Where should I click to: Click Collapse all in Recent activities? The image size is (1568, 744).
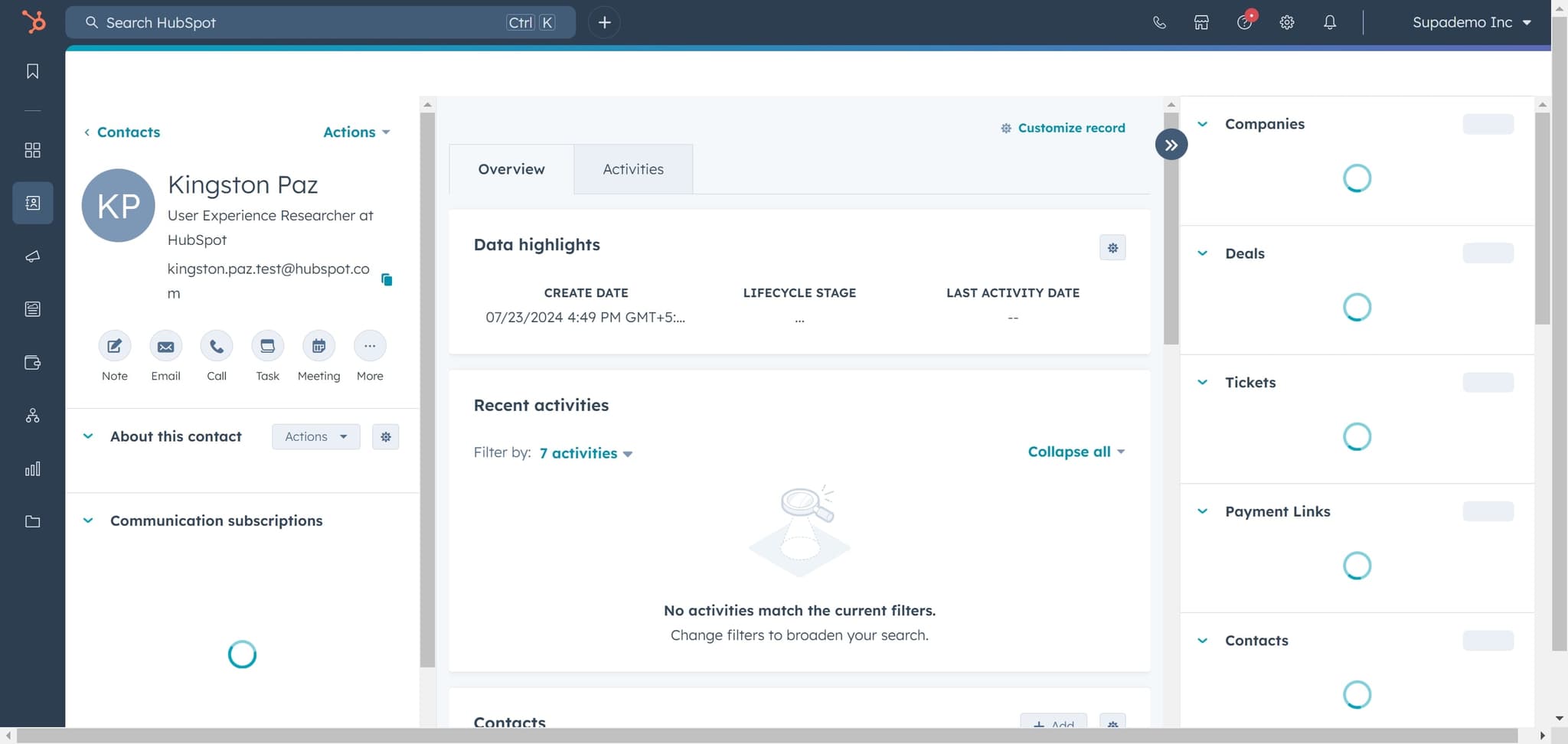pyautogui.click(x=1074, y=452)
